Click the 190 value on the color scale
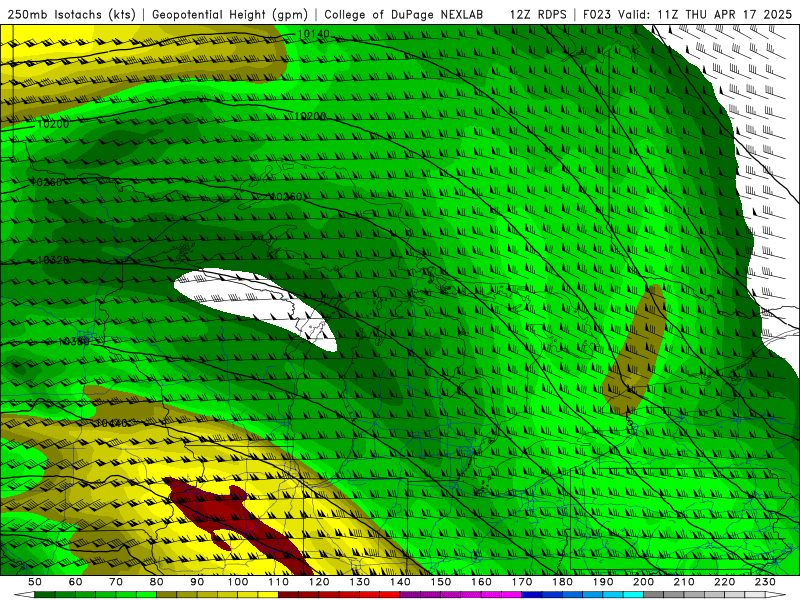The height and width of the screenshot is (600, 800). pyautogui.click(x=604, y=582)
